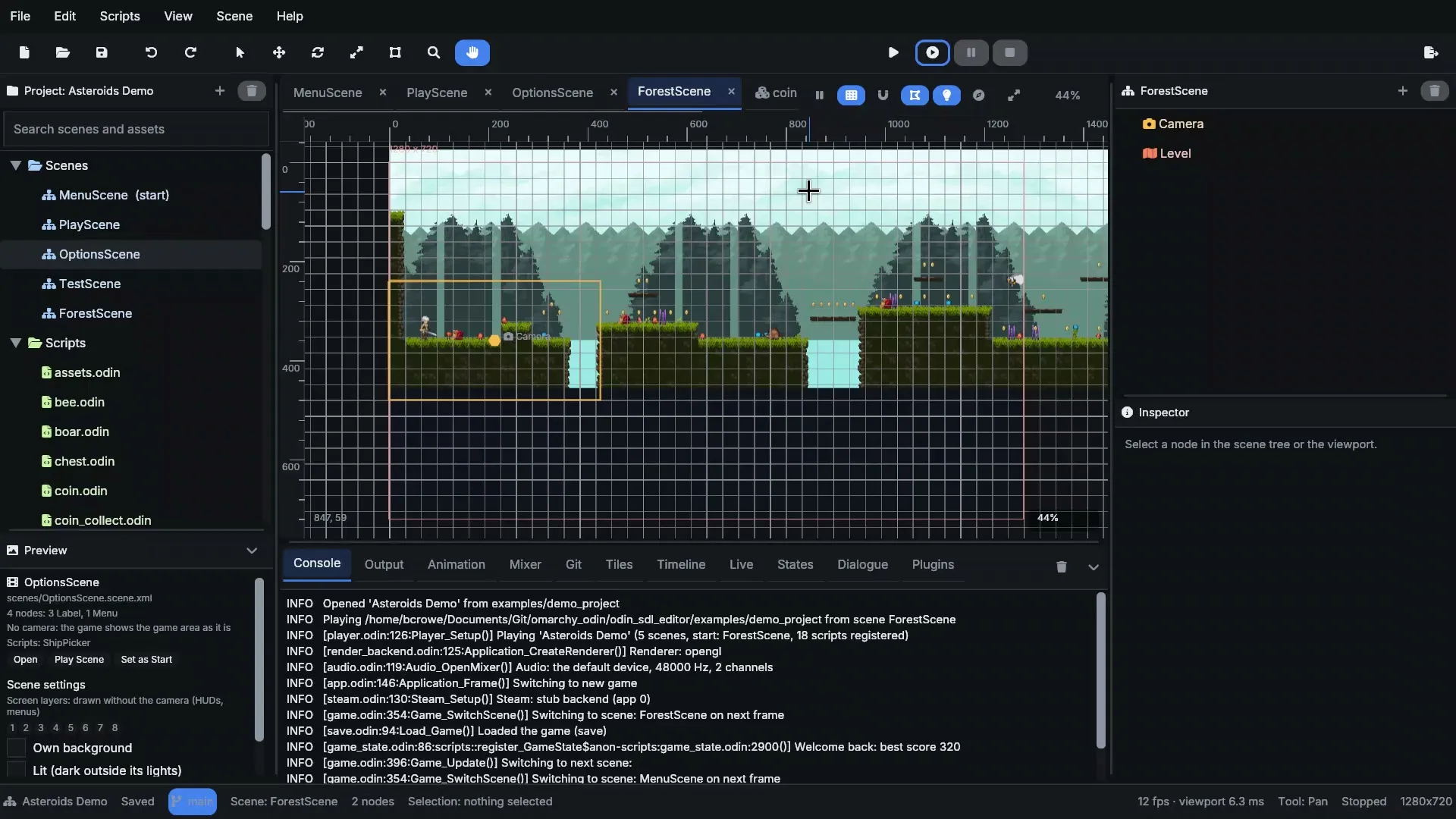Click the main git branch button
Image resolution: width=1456 pixels, height=819 pixels.
click(x=193, y=802)
